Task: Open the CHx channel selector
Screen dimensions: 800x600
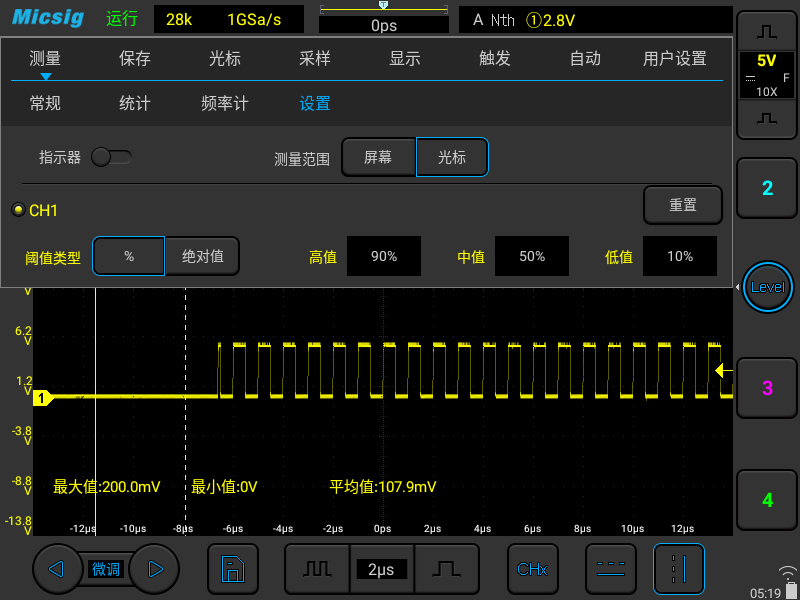Action: pos(532,569)
